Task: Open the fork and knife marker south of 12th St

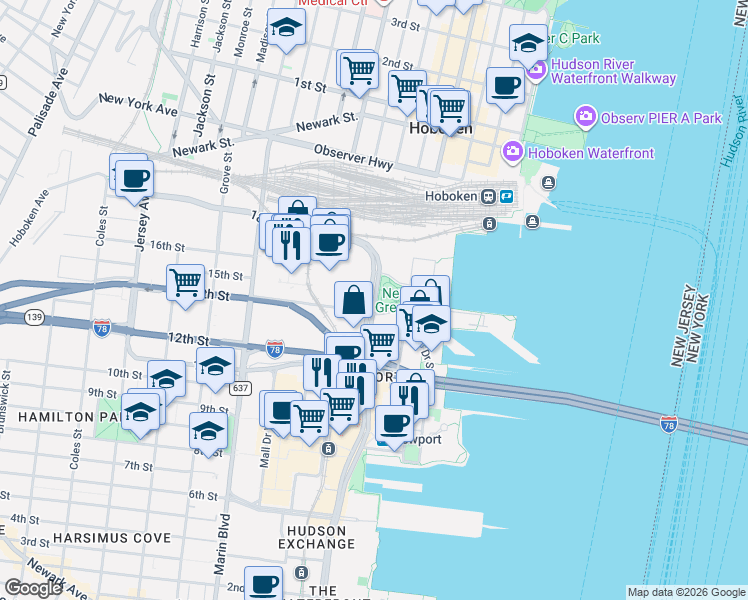Action: point(321,373)
